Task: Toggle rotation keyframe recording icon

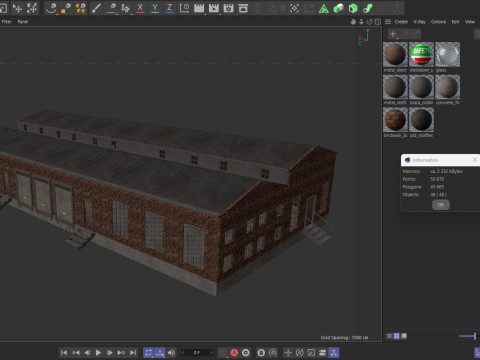Action: 300,352
